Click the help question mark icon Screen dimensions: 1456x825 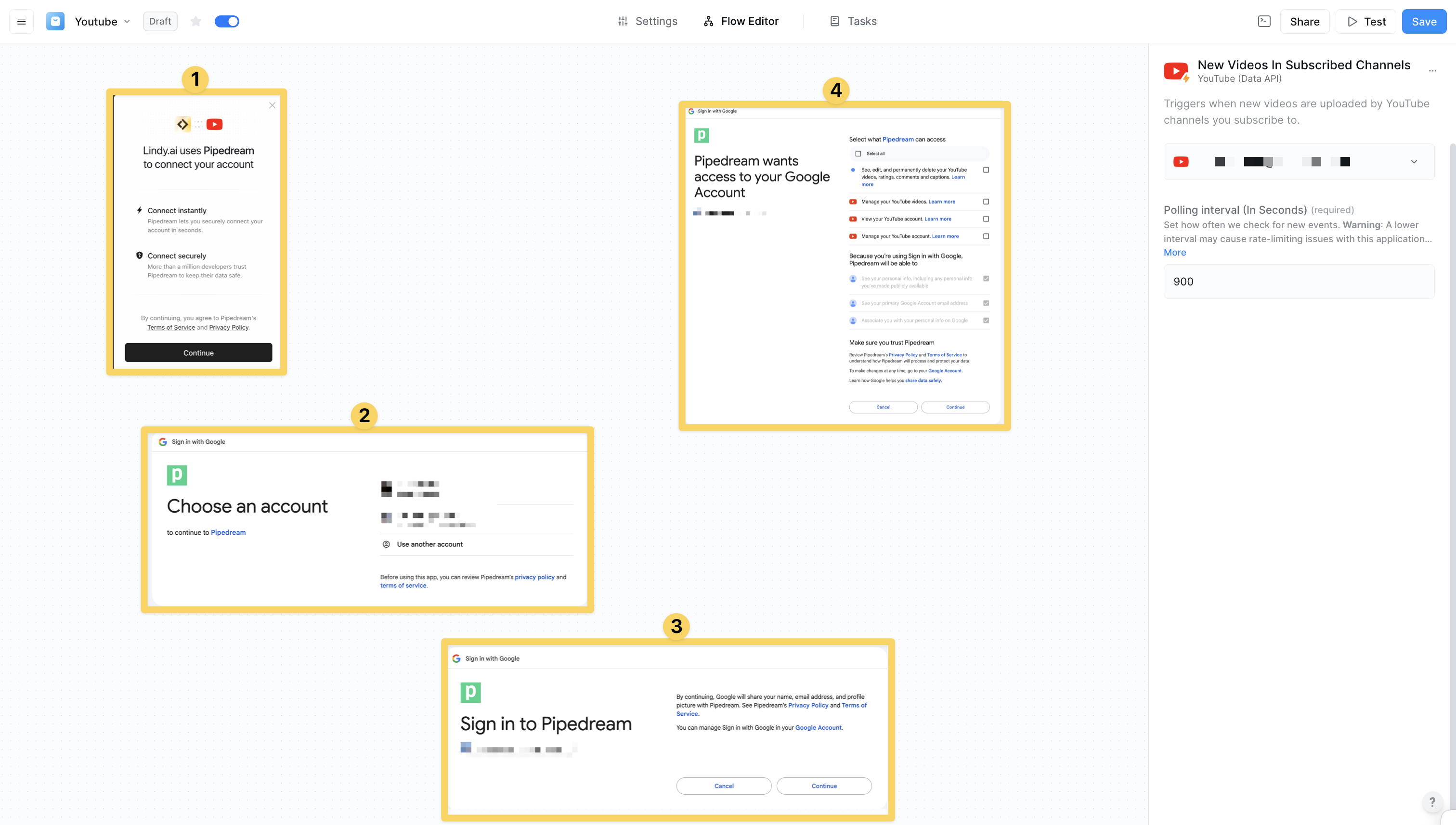pyautogui.click(x=1432, y=802)
